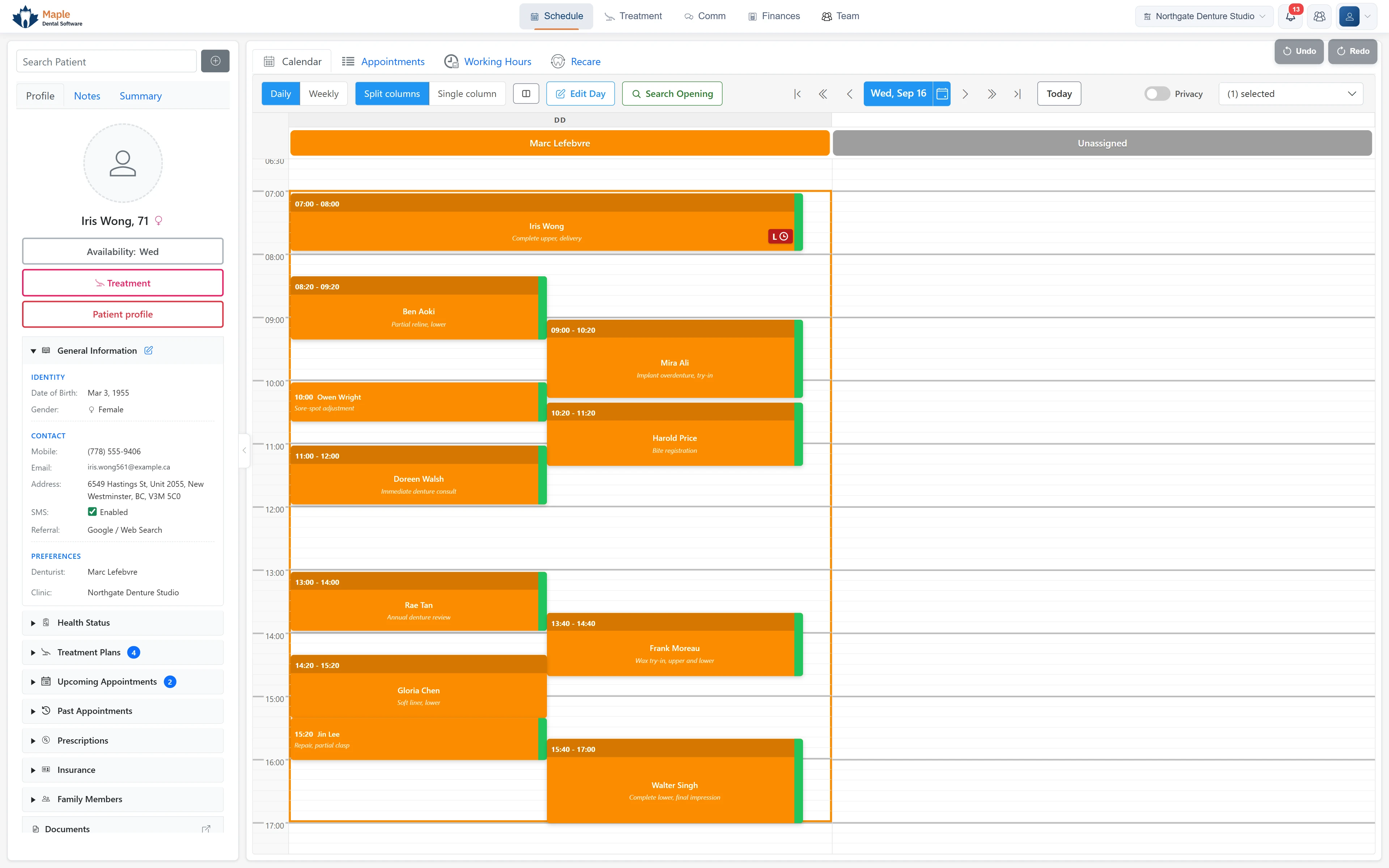
Task: Open Walter Singh's 15:40 appointment
Action: pyautogui.click(x=674, y=781)
